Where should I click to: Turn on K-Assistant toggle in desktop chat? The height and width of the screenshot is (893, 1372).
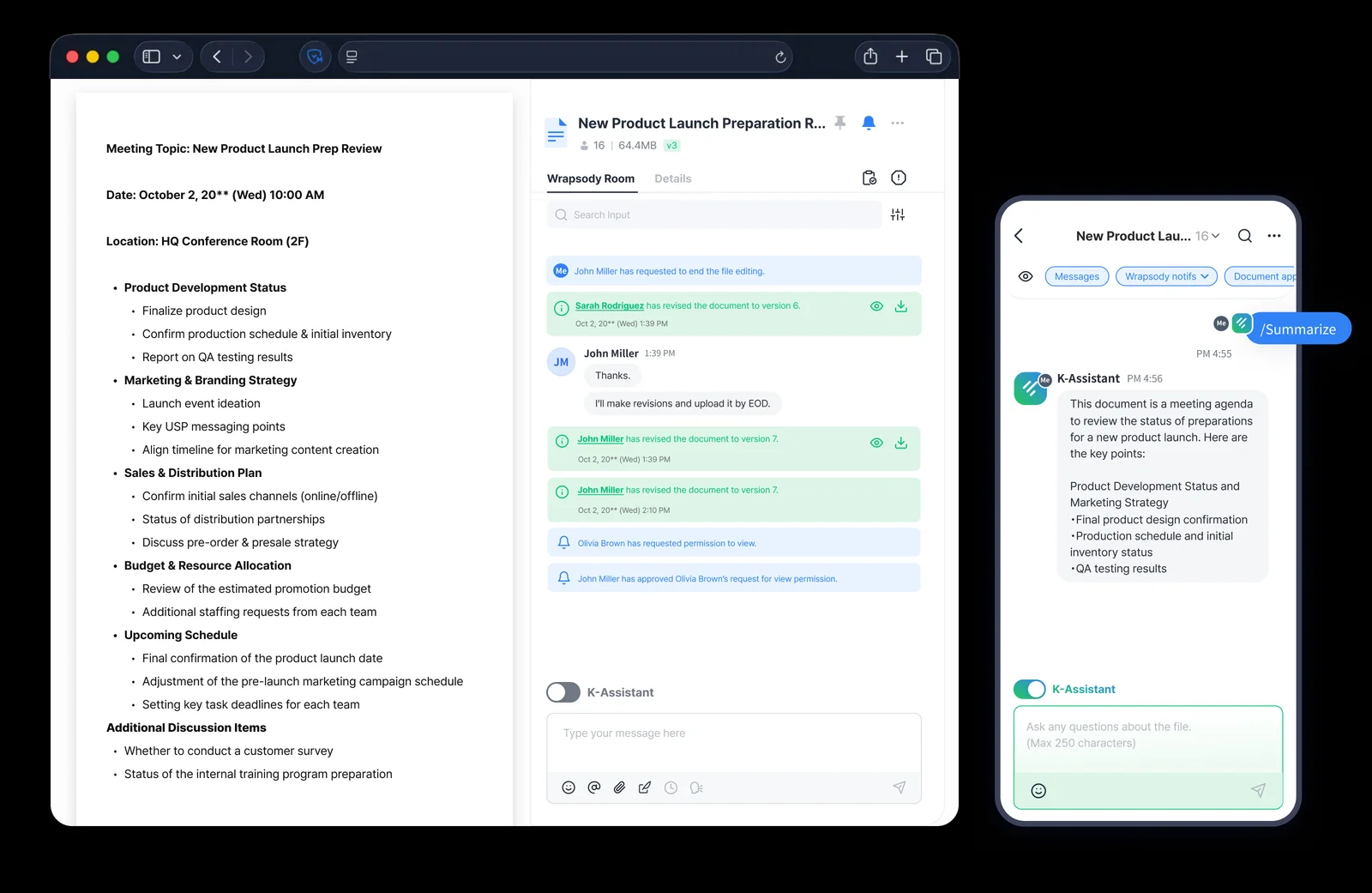[563, 692]
